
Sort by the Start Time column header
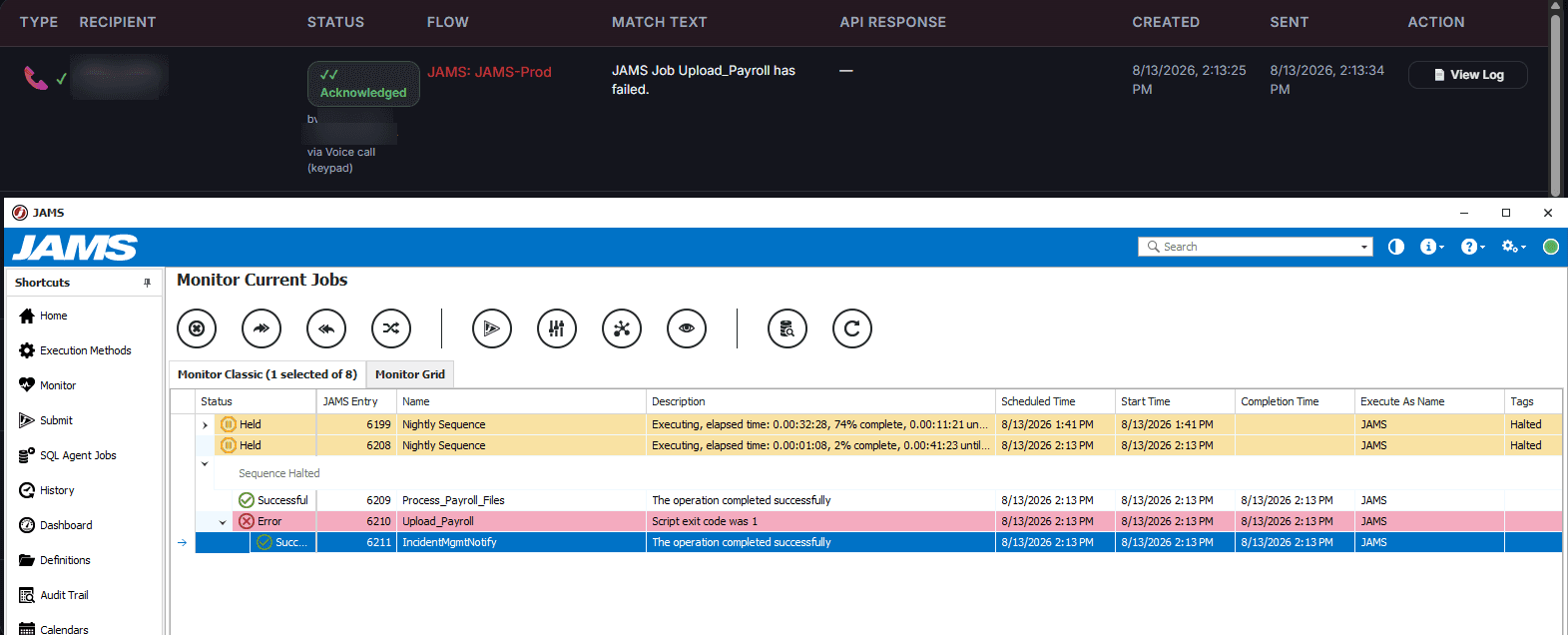coord(1175,401)
